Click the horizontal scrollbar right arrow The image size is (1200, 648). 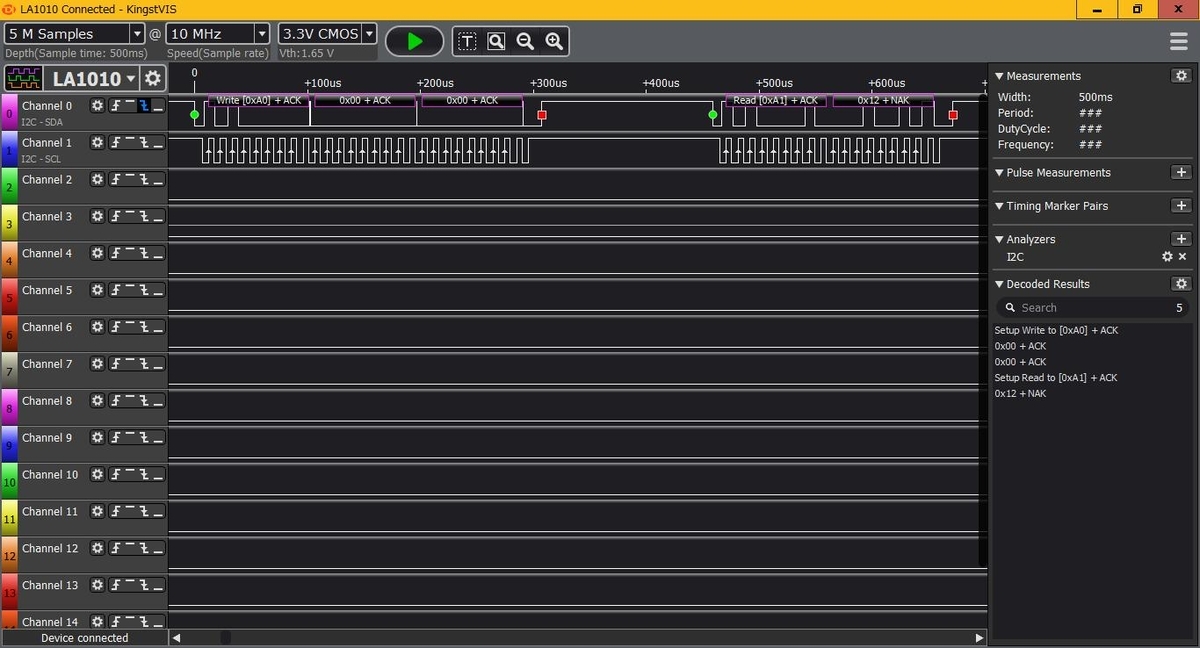979,638
